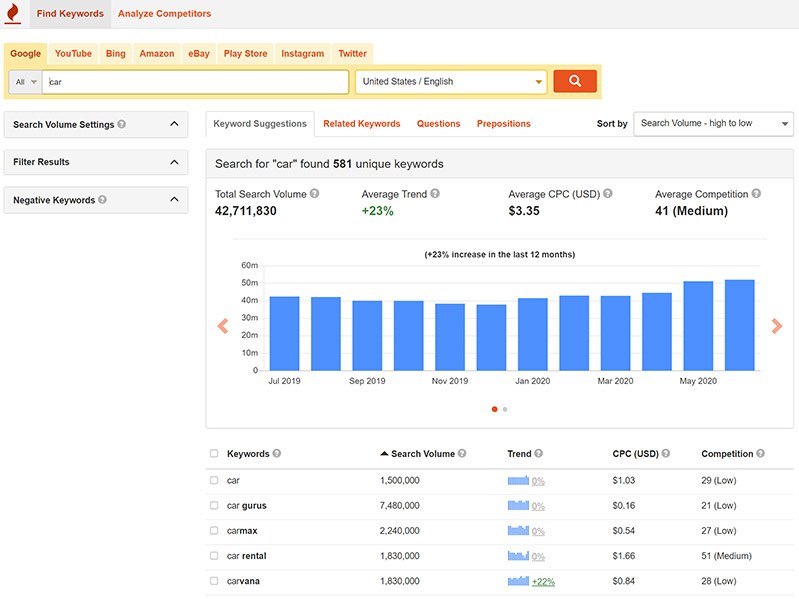This screenshot has width=799, height=599.
Task: Select the eBay source tab
Action: 199,53
